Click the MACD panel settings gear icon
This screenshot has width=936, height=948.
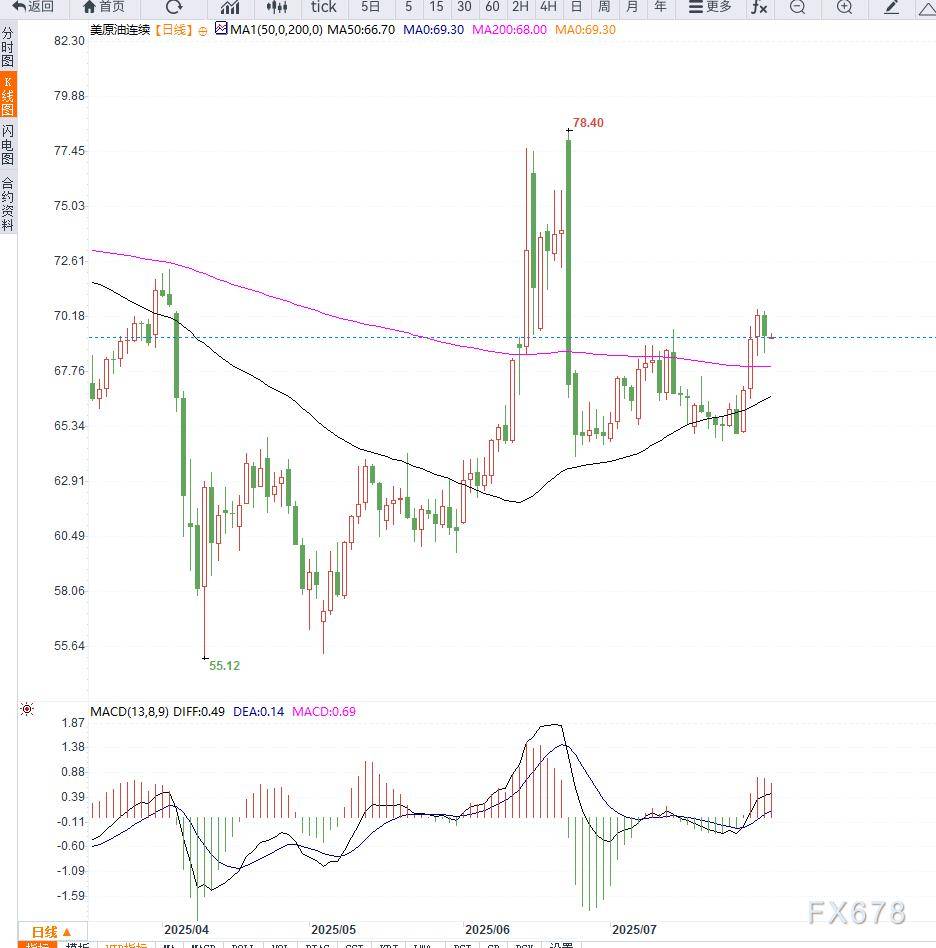coord(27,710)
